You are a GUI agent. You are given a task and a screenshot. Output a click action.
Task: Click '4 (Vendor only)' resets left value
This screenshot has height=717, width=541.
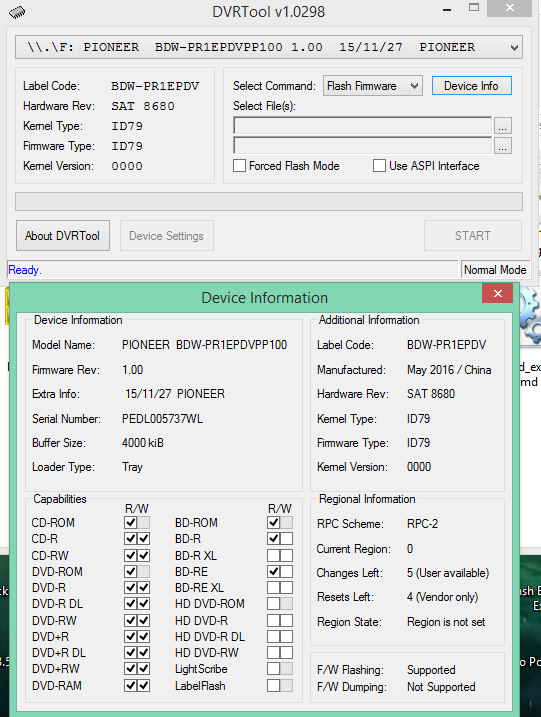click(442, 597)
